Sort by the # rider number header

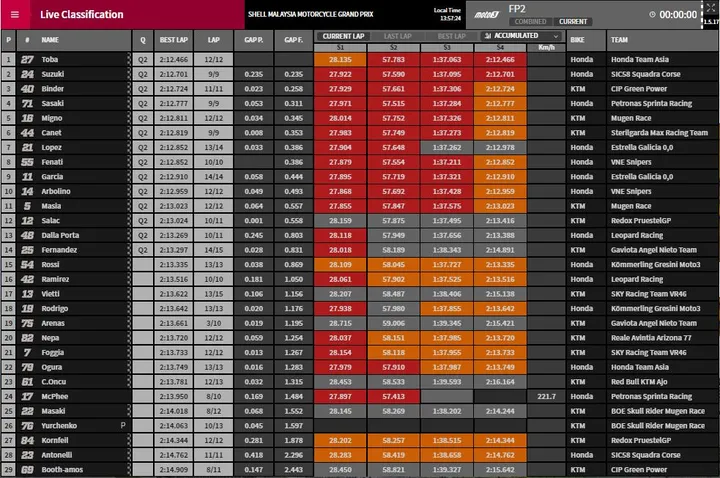pos(27,40)
